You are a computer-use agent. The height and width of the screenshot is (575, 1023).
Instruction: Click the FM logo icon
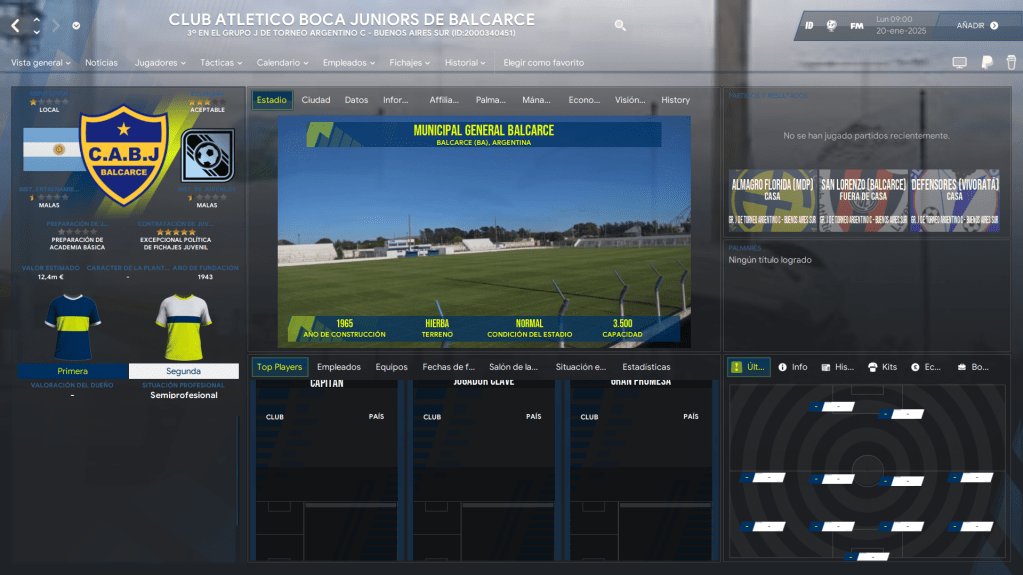[x=857, y=25]
